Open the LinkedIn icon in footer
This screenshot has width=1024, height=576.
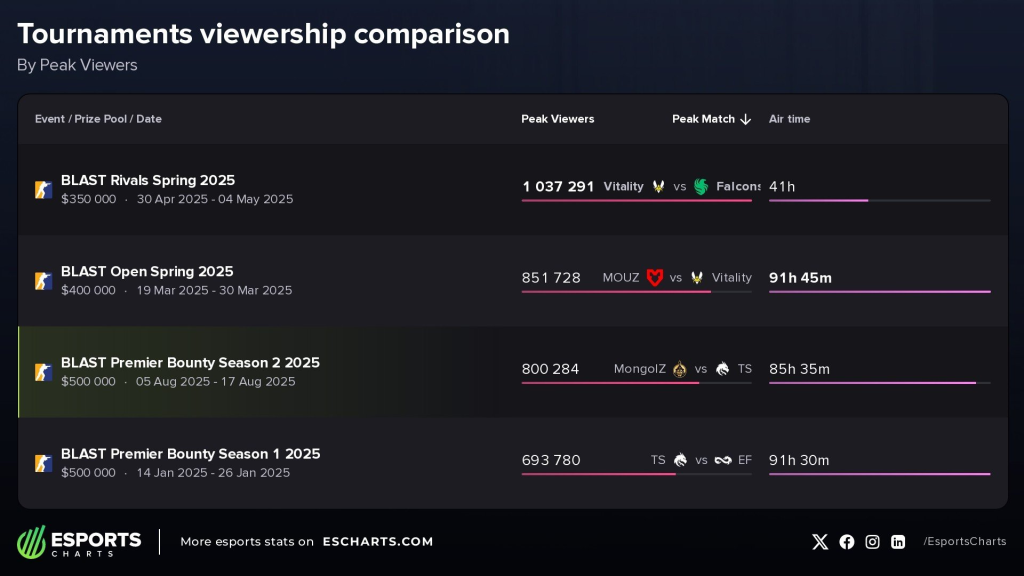(899, 542)
